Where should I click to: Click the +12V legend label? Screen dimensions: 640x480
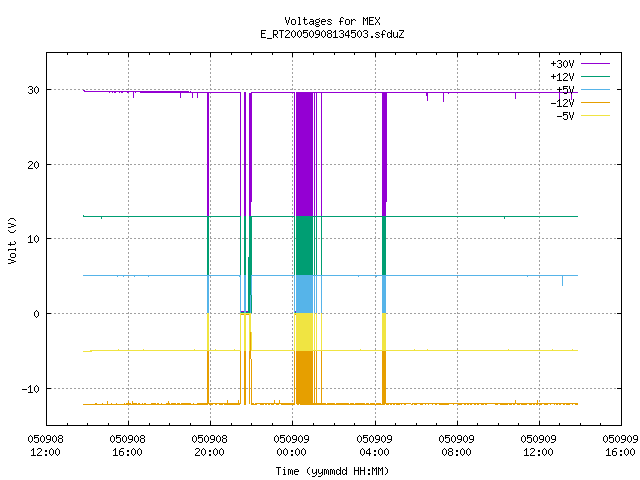click(562, 77)
